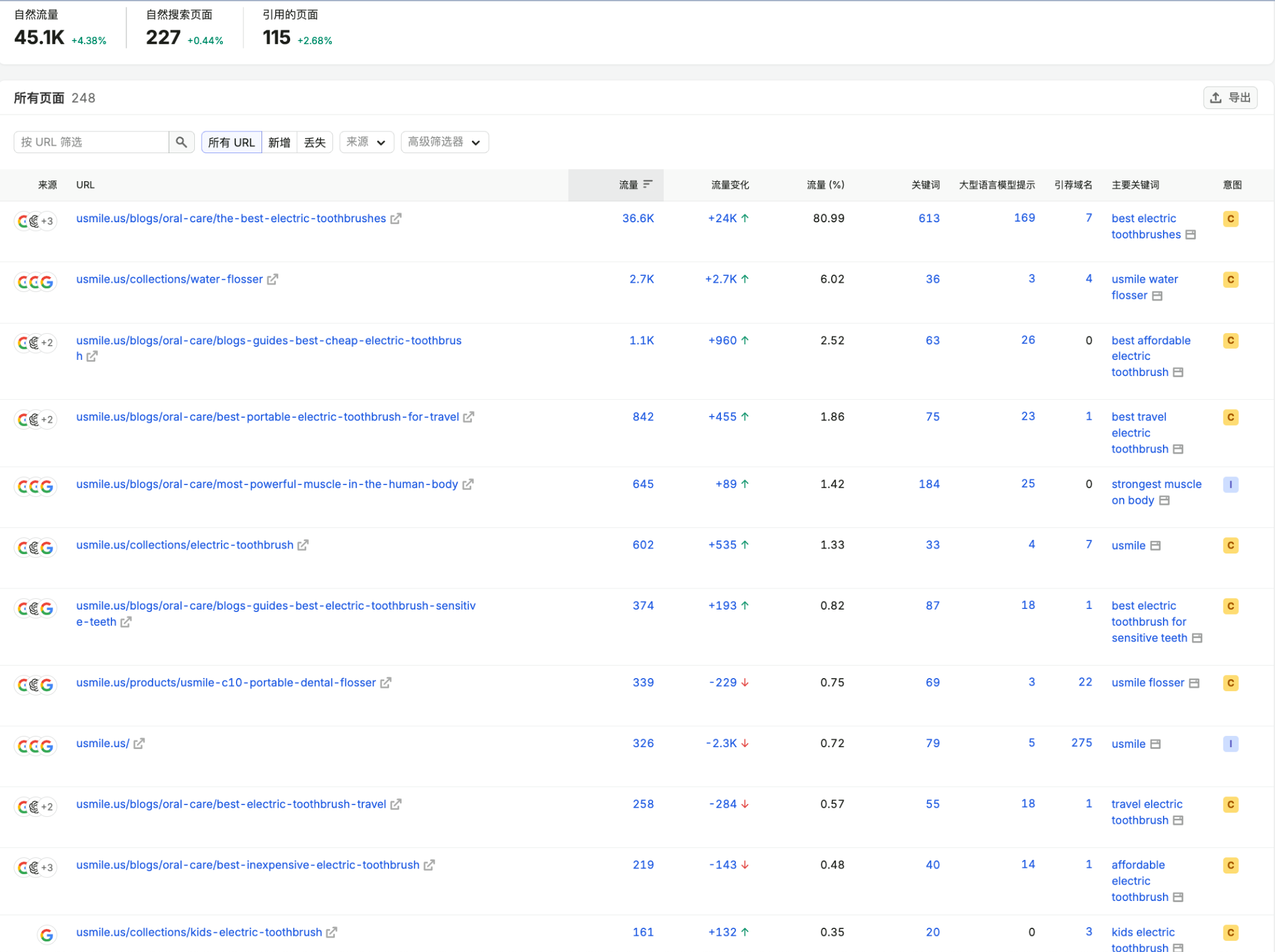Sort by 大型语言模型提示 column header
This screenshot has width=1275, height=952.
click(x=997, y=185)
